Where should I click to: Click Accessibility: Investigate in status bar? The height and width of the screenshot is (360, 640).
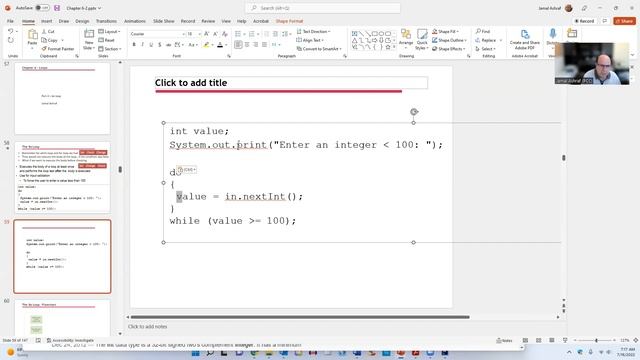(x=70, y=340)
